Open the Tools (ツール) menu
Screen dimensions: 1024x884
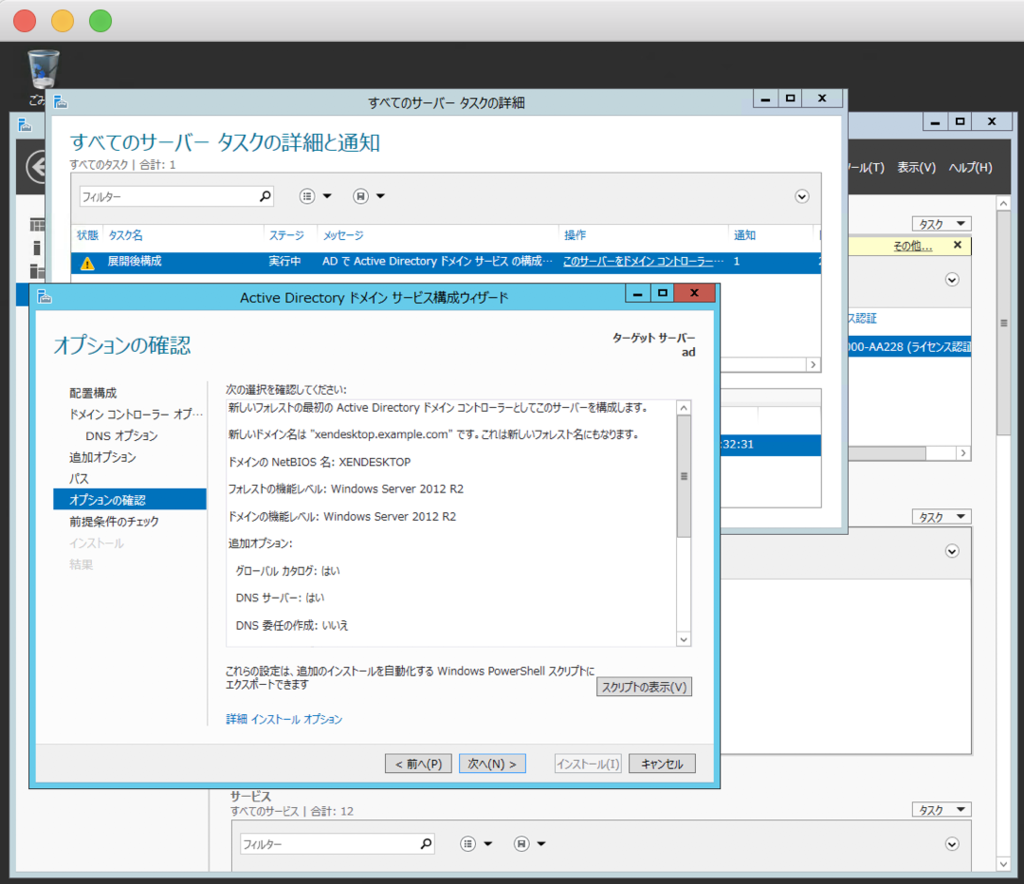[867, 168]
